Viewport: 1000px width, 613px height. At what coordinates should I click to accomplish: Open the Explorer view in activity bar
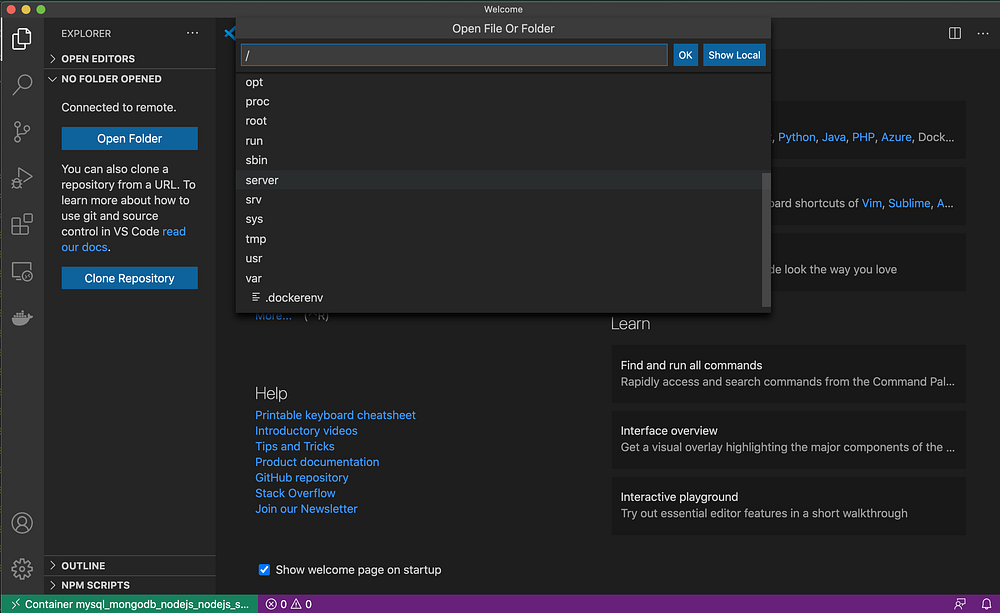coord(22,39)
